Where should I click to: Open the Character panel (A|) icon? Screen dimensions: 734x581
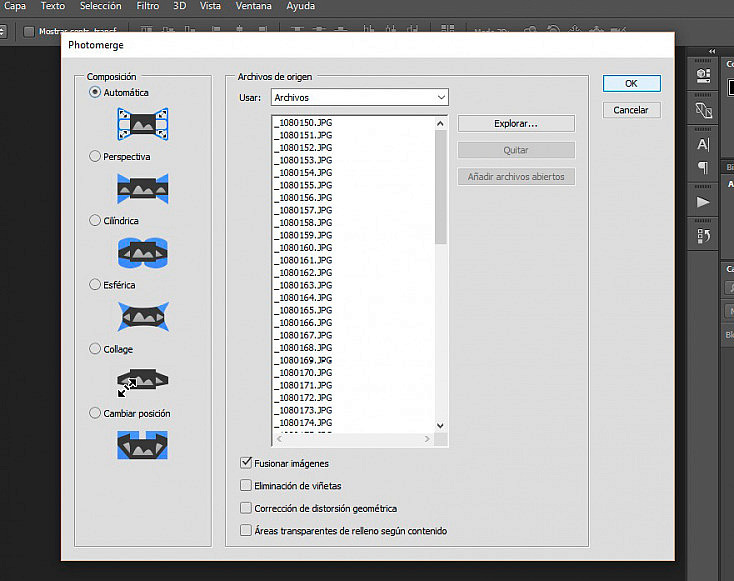click(703, 144)
